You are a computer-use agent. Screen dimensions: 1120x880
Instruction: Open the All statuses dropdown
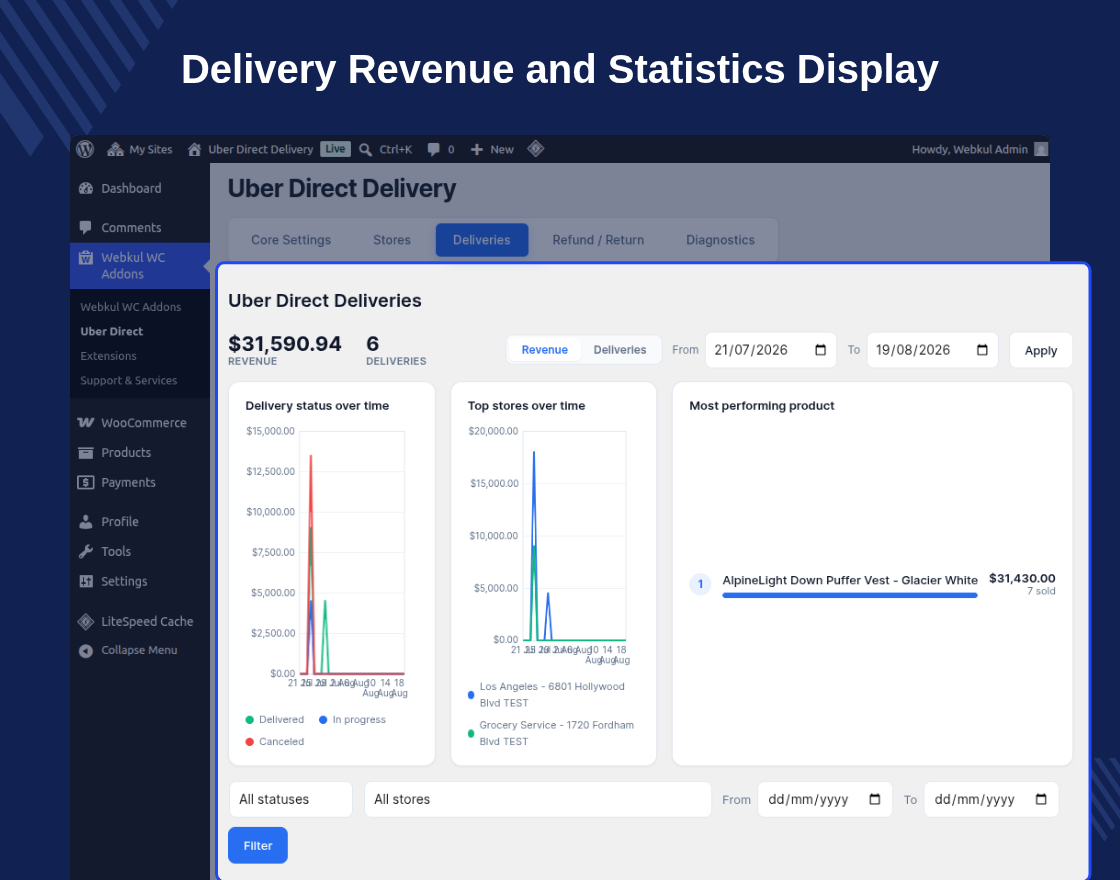291,799
